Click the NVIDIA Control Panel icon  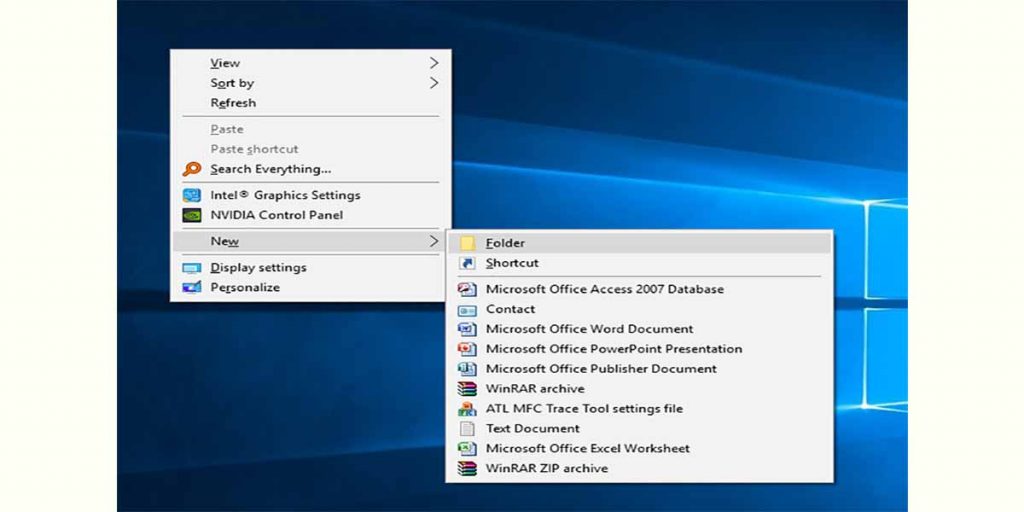[x=191, y=215]
